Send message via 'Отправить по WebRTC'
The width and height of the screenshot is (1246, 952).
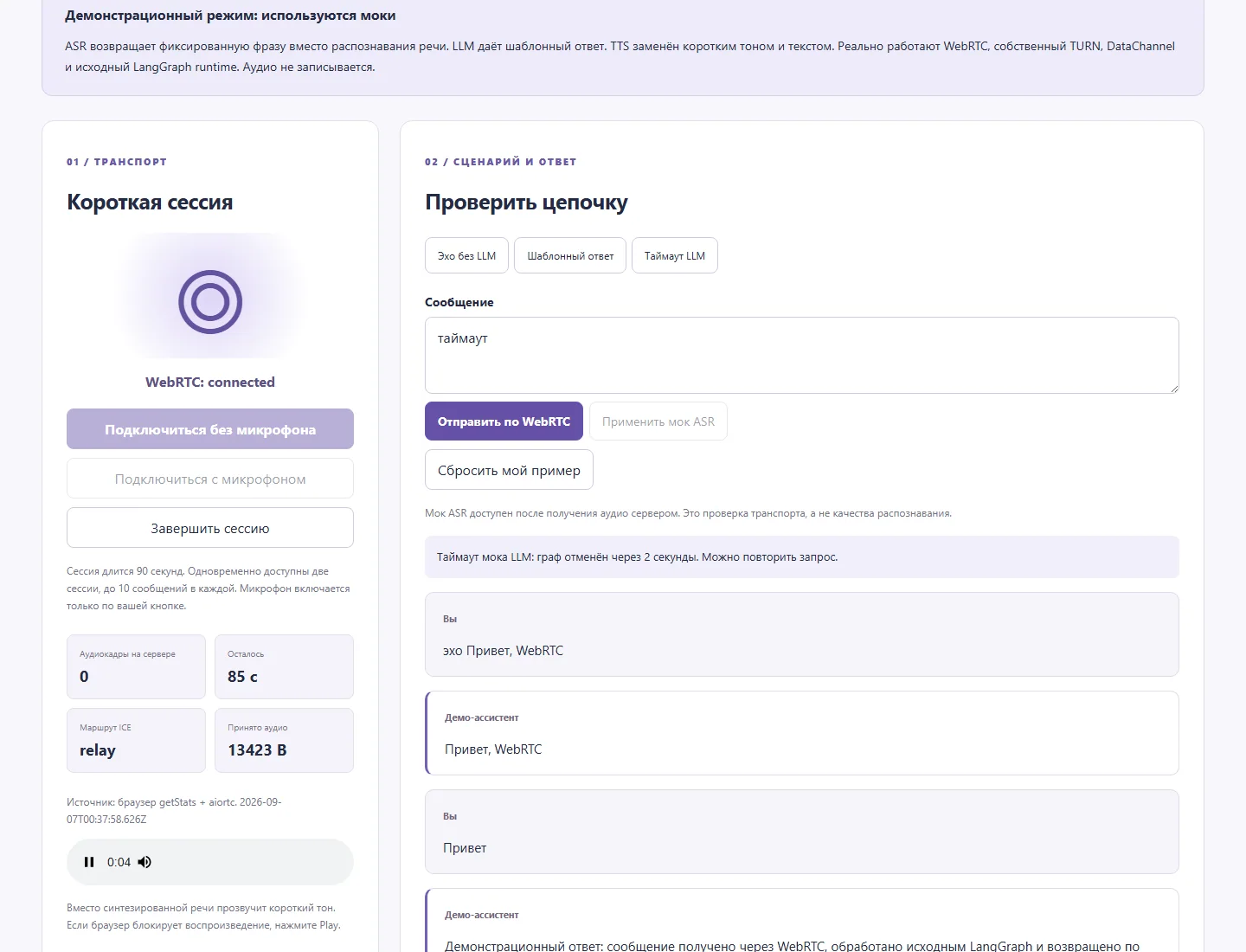504,421
